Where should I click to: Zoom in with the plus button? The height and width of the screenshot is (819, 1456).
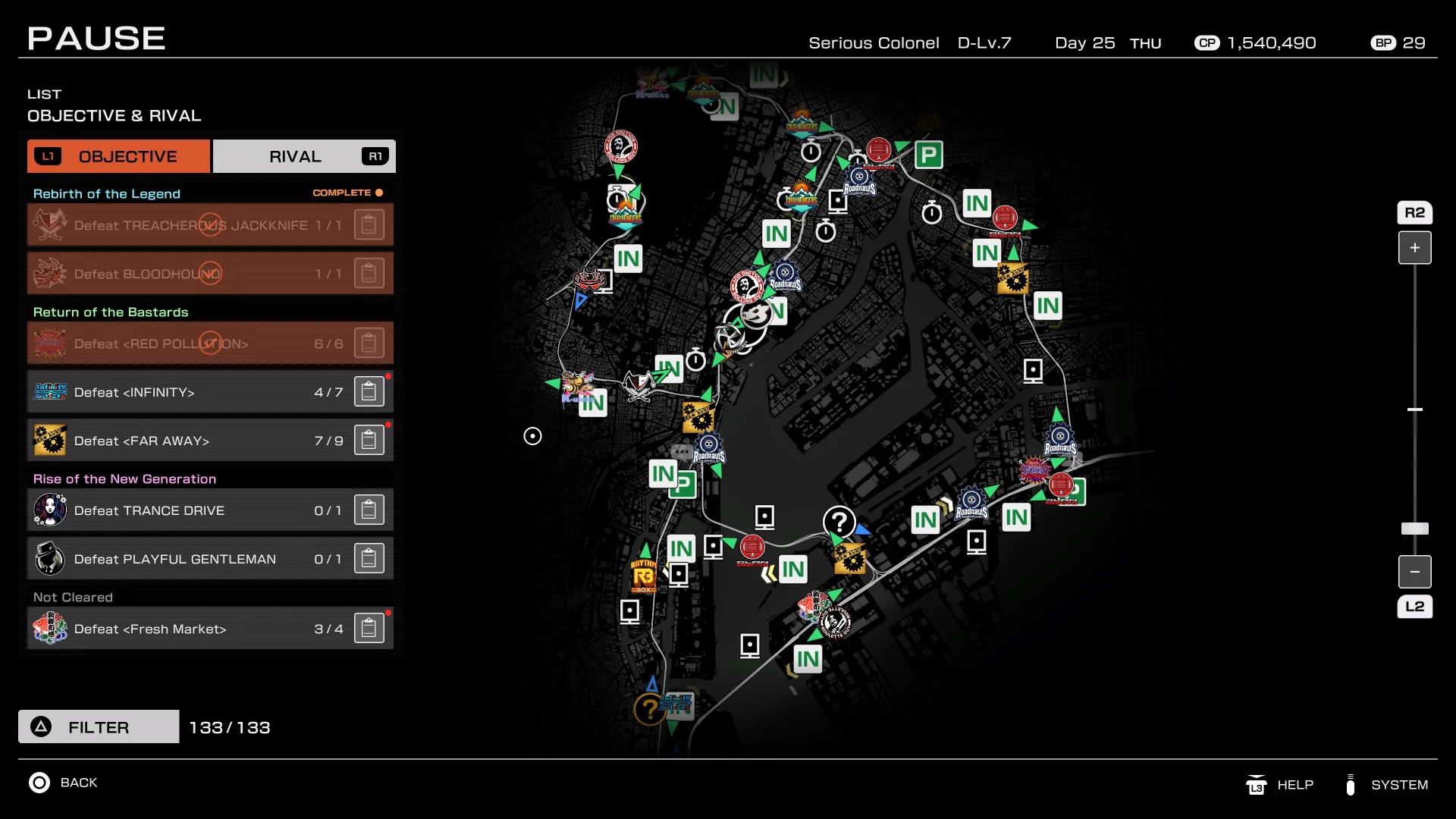(x=1414, y=248)
